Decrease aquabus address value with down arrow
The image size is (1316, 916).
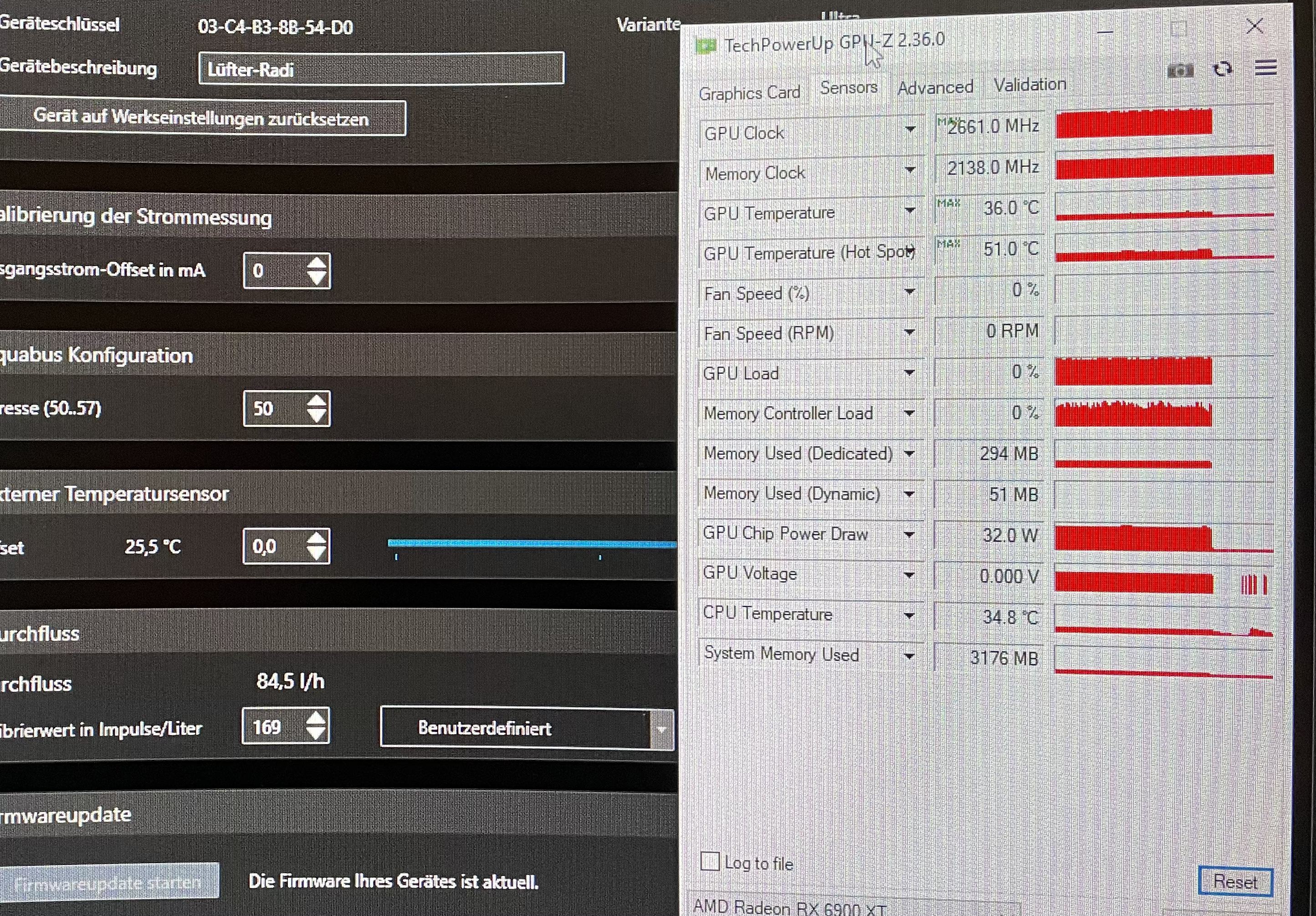point(317,415)
